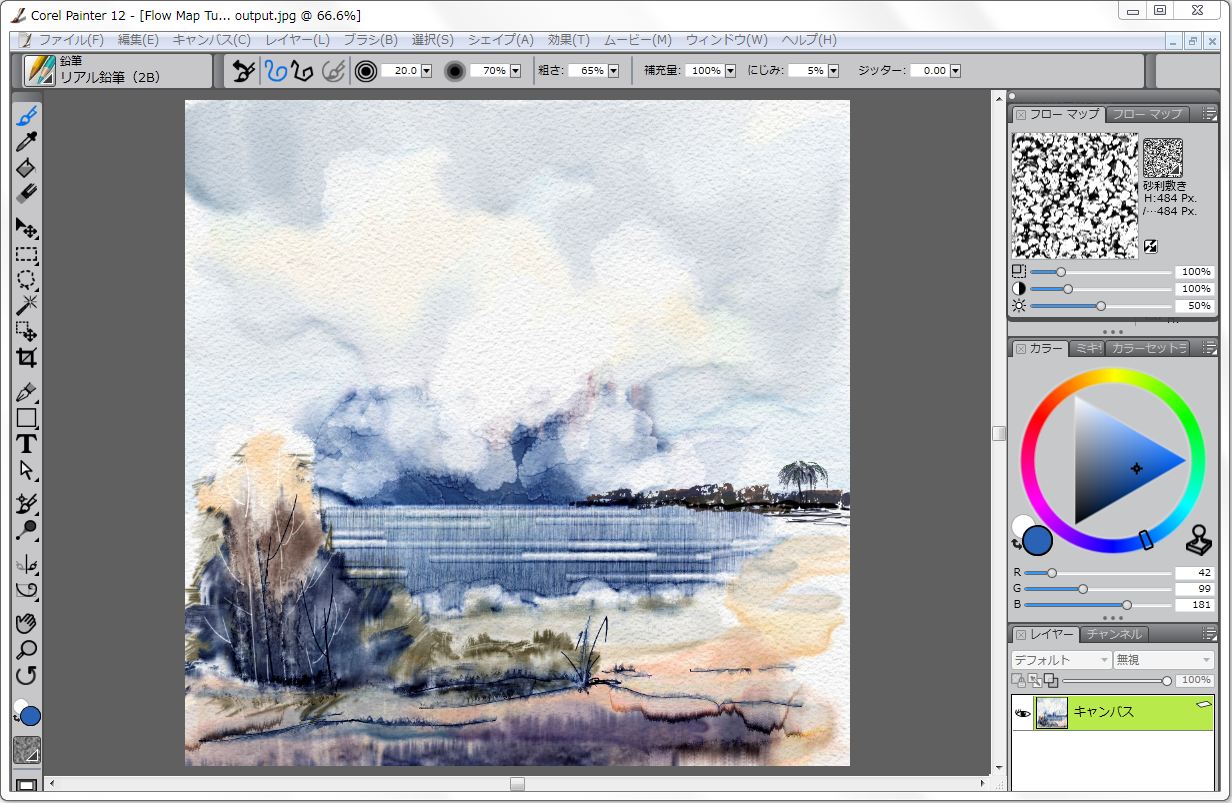
Task: Expand the 無視 composite depth dropdown
Action: tap(1163, 660)
